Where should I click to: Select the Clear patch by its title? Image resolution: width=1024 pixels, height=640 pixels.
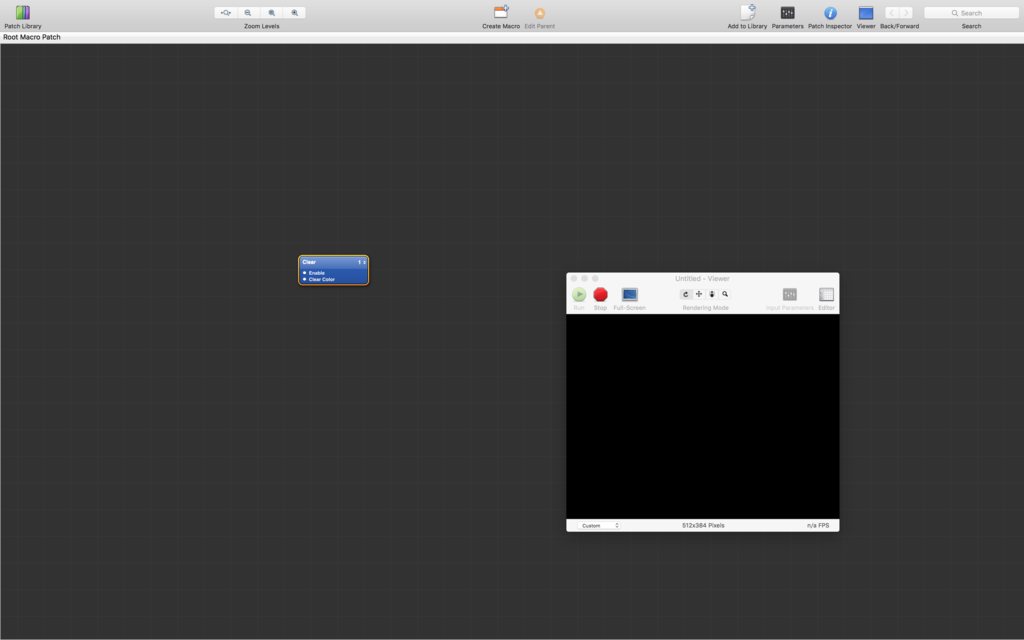[x=309, y=262]
